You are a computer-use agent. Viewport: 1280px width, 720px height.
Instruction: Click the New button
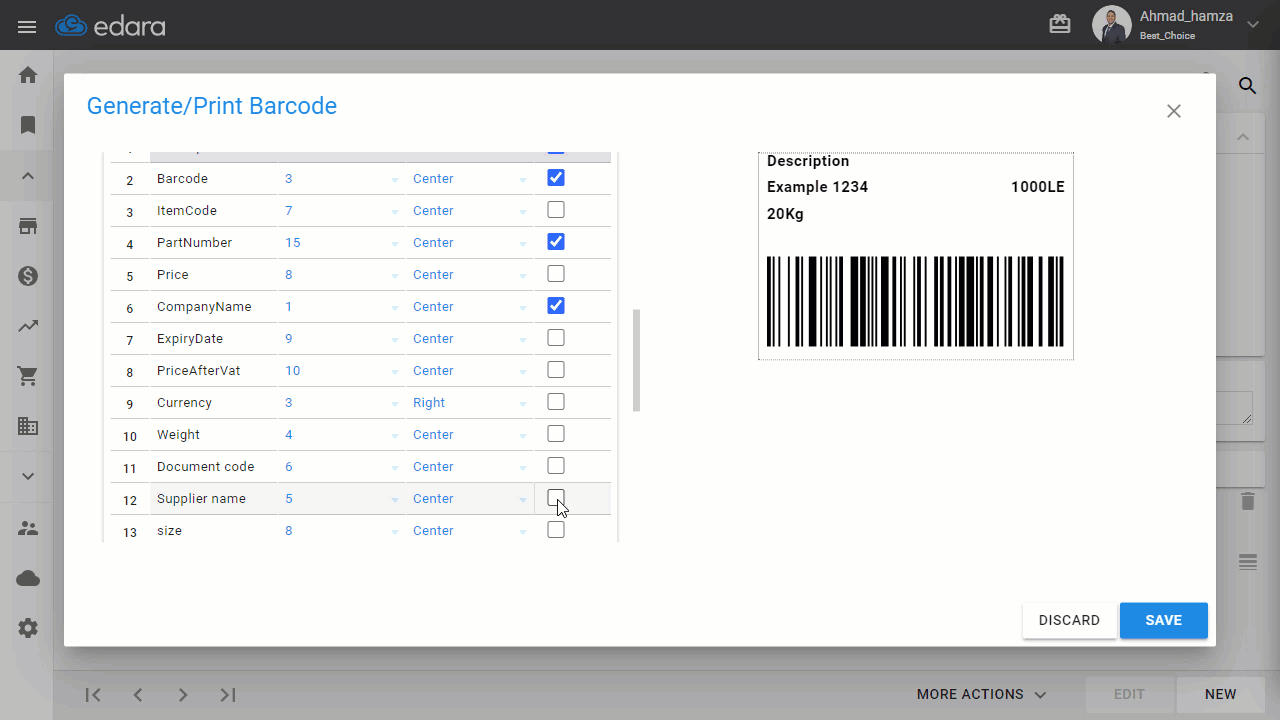click(x=1220, y=694)
